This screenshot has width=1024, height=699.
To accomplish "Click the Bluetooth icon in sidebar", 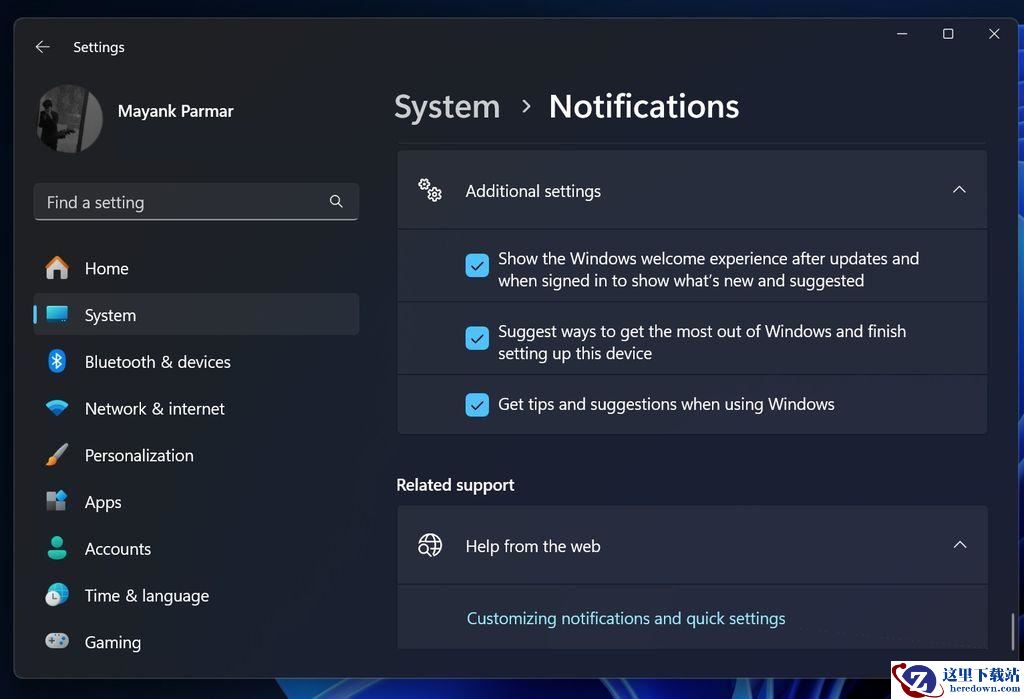I will pyautogui.click(x=57, y=361).
